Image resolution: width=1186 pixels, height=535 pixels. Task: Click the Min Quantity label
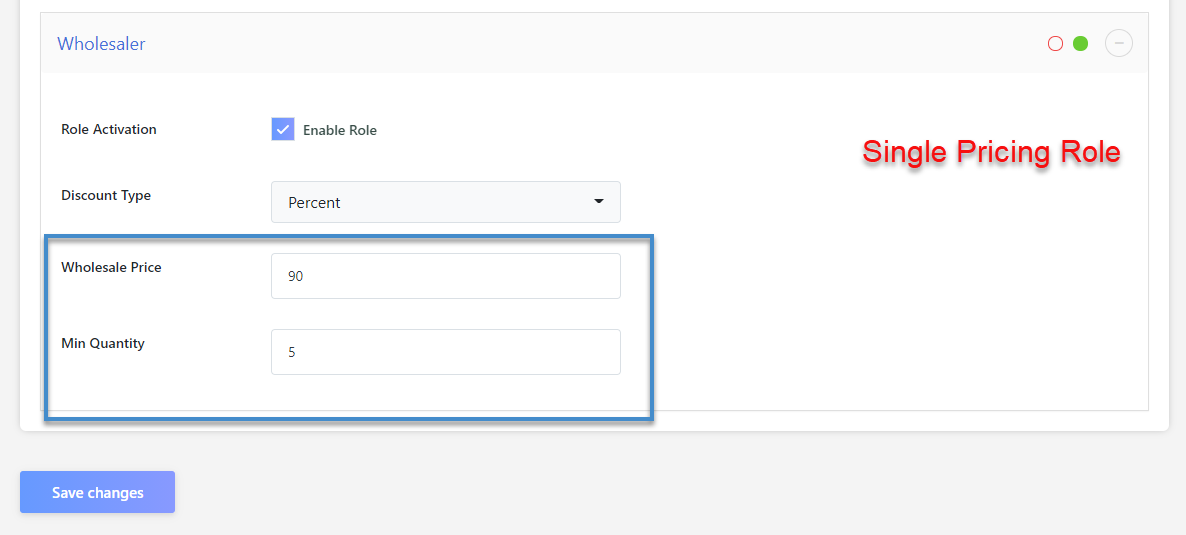coord(103,343)
